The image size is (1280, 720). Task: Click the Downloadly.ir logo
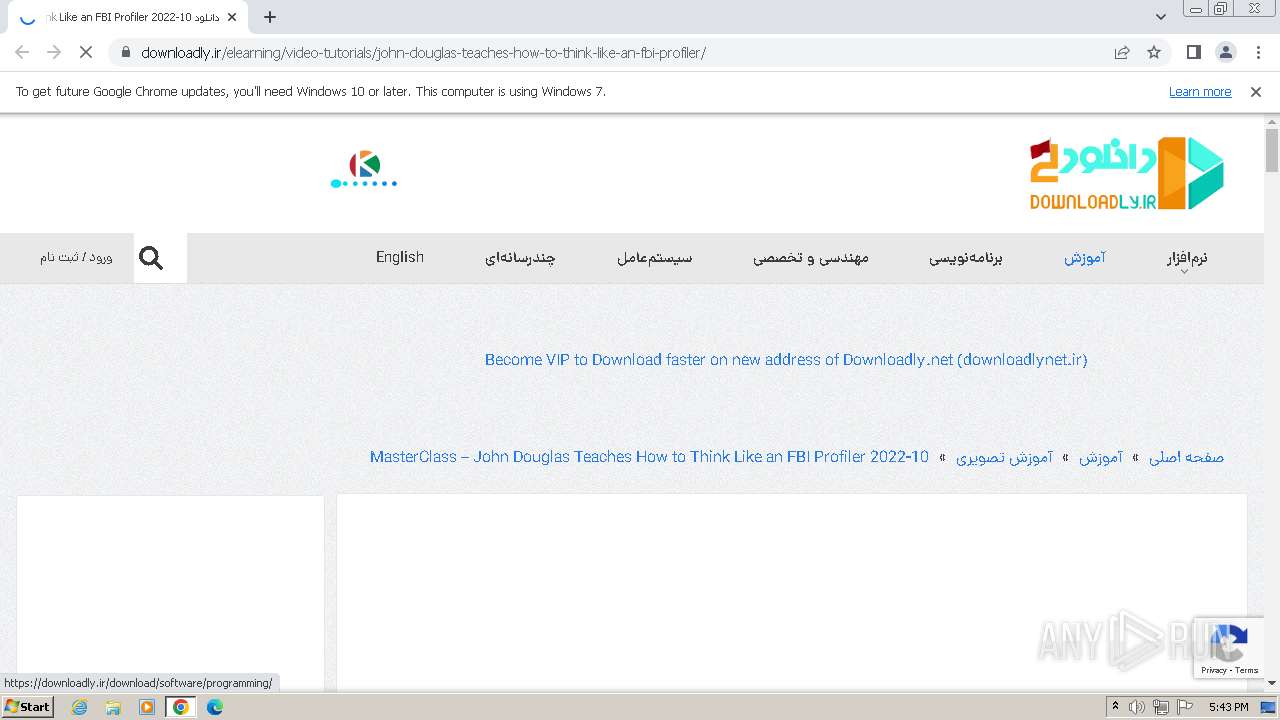1127,174
